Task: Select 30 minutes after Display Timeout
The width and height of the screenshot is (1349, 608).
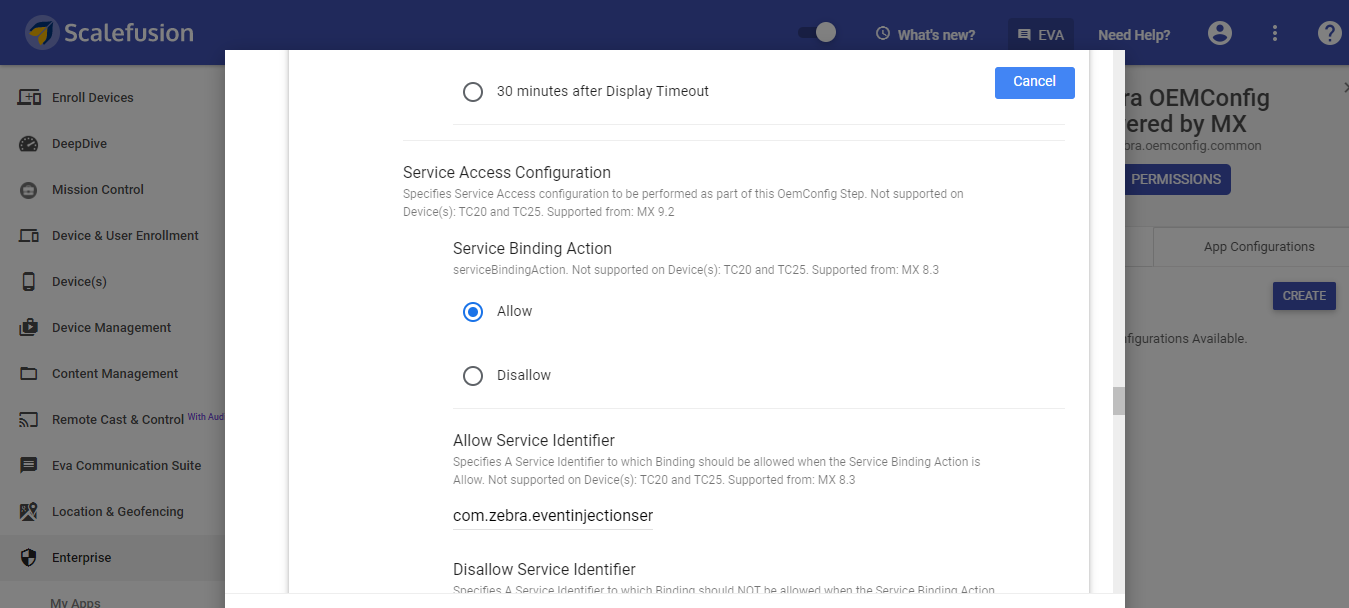Action: [473, 92]
